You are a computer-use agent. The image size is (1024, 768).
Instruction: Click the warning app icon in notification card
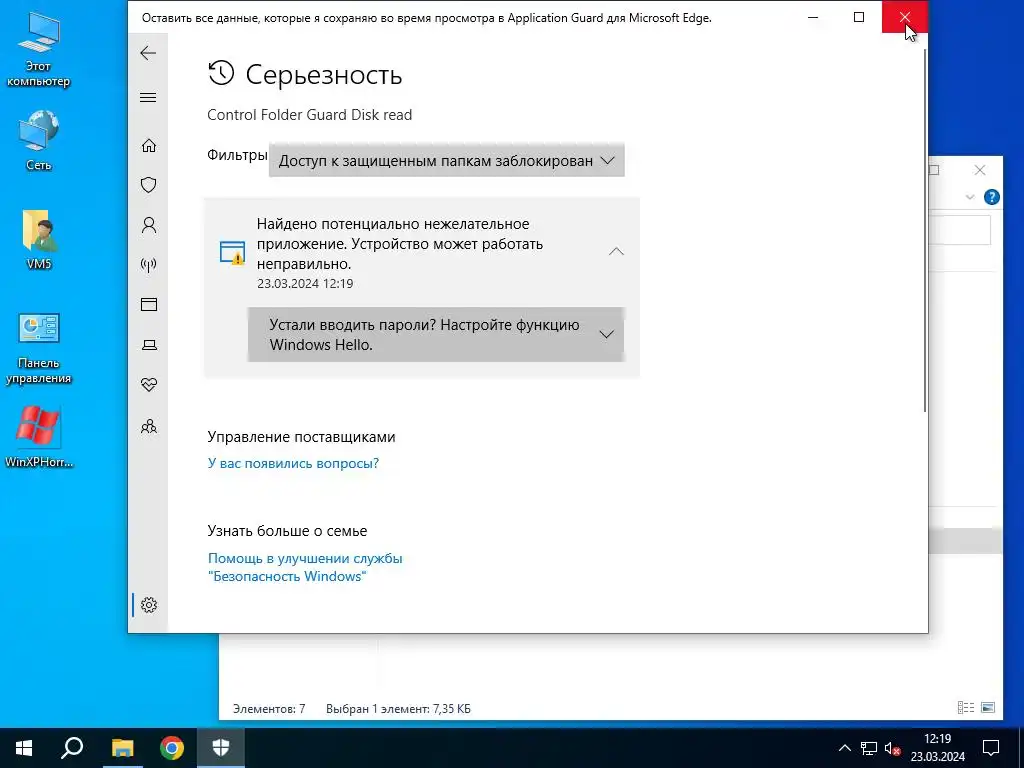[x=232, y=253]
